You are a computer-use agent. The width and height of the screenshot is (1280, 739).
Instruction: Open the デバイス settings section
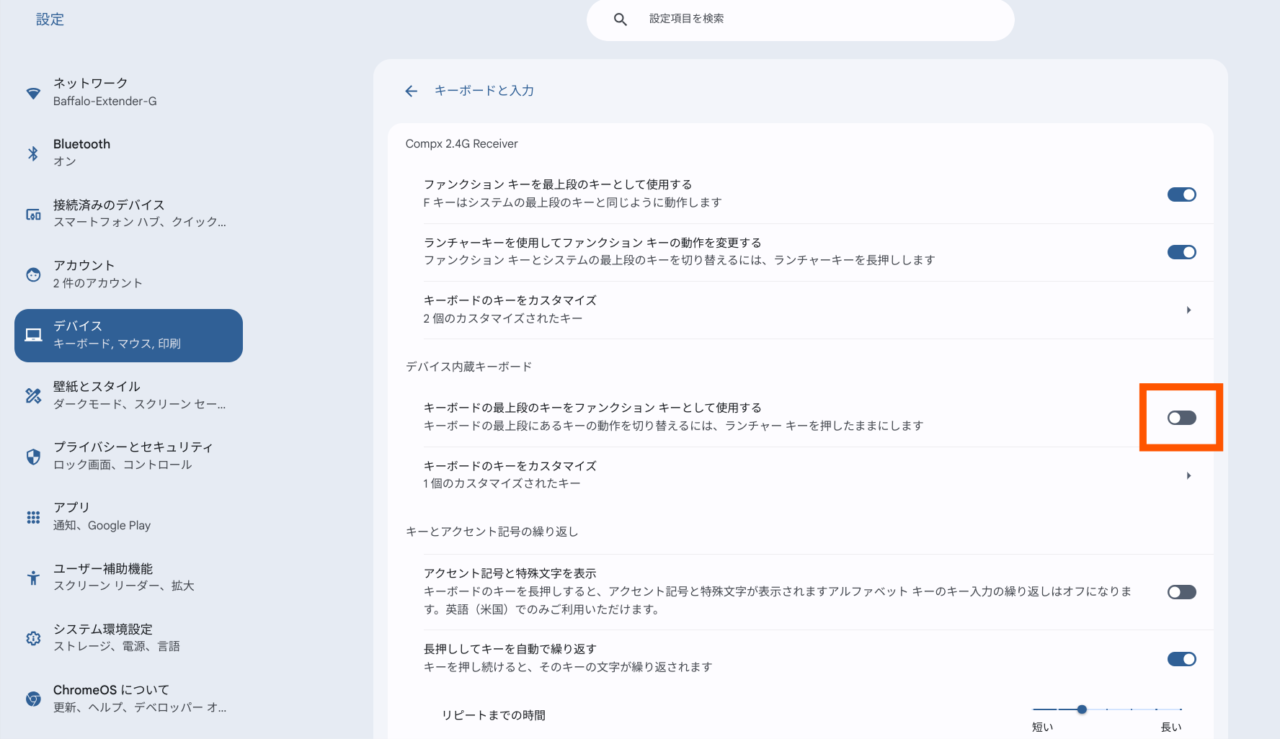(128, 335)
